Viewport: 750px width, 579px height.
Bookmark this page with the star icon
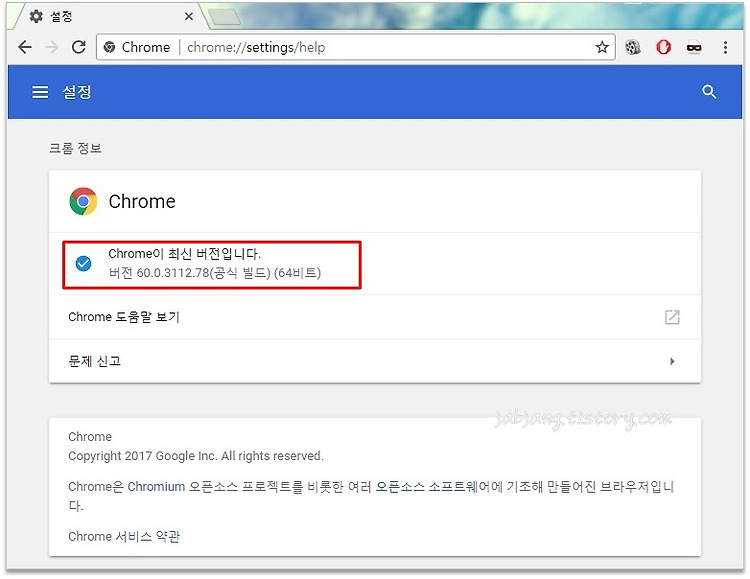point(602,47)
